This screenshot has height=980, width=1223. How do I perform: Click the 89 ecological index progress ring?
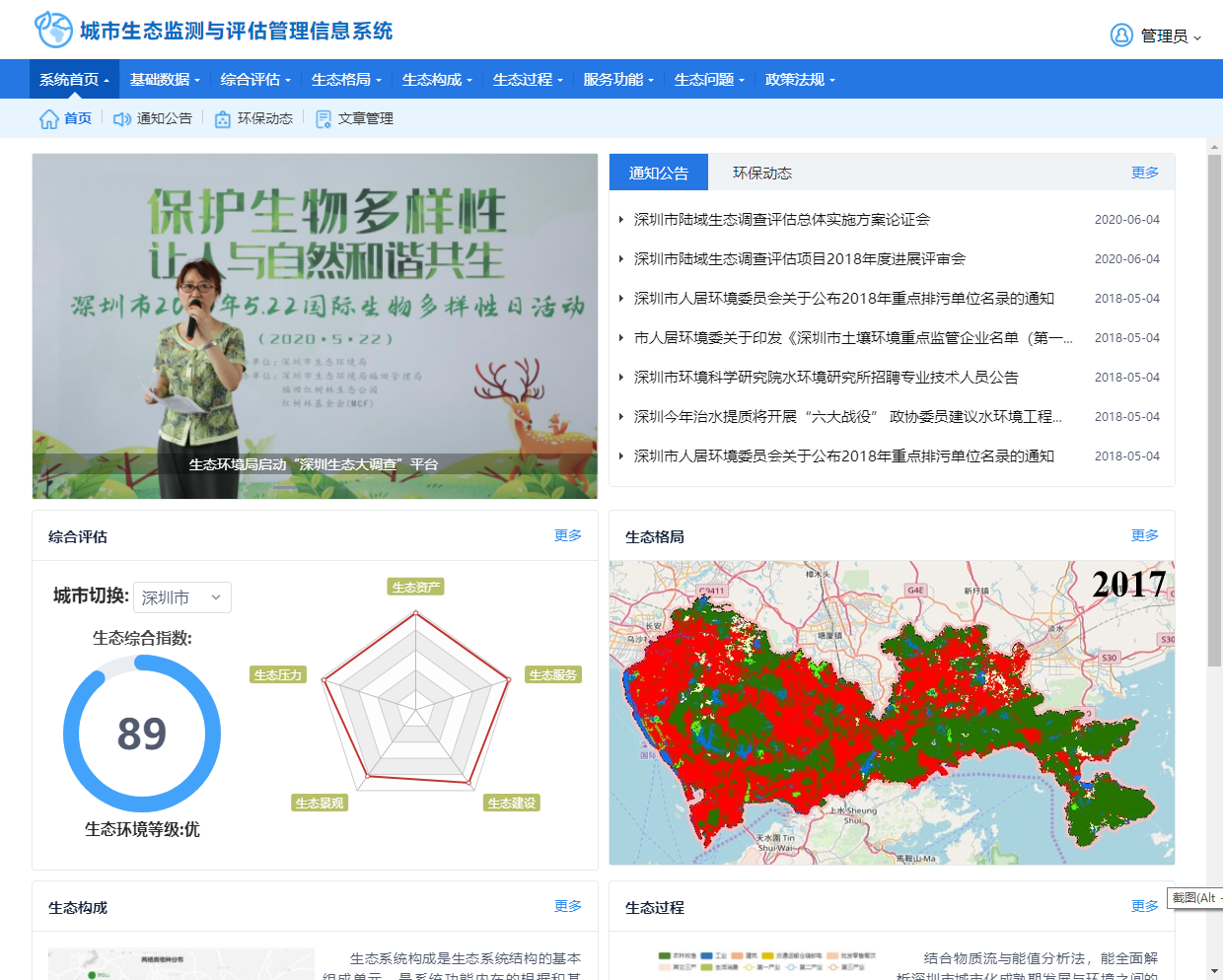142,734
